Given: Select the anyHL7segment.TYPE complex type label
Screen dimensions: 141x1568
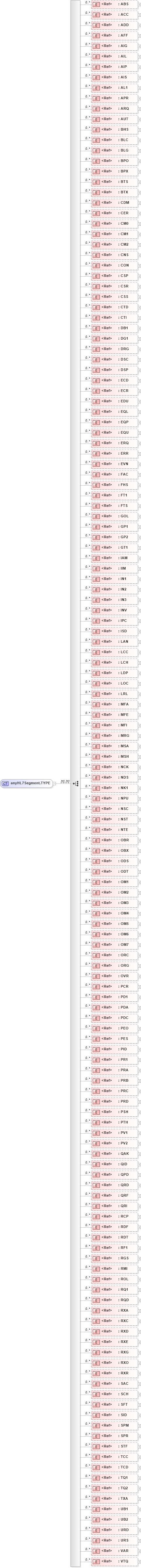Looking at the screenshot, I should pos(30,784).
